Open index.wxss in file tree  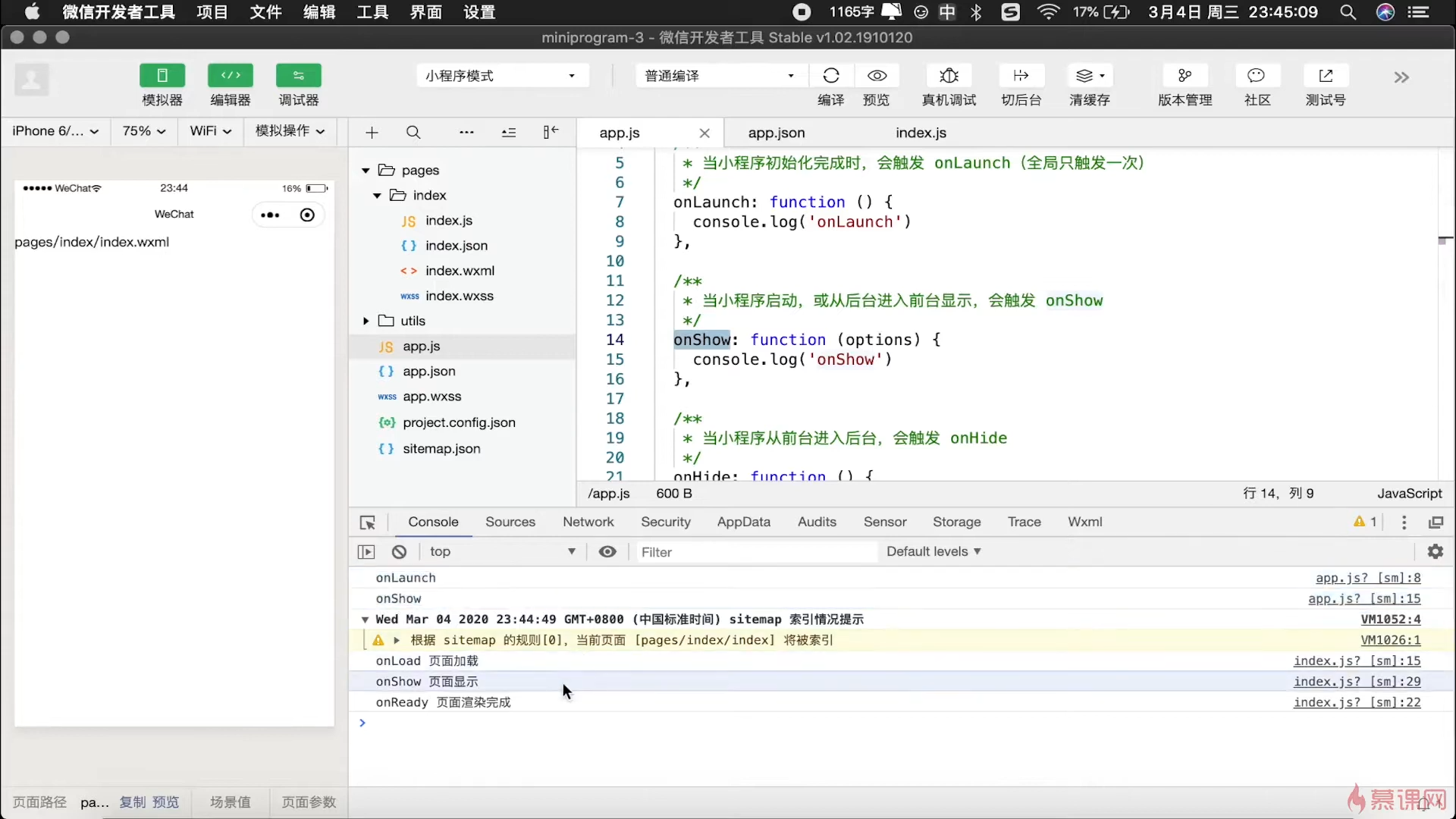[x=460, y=296]
